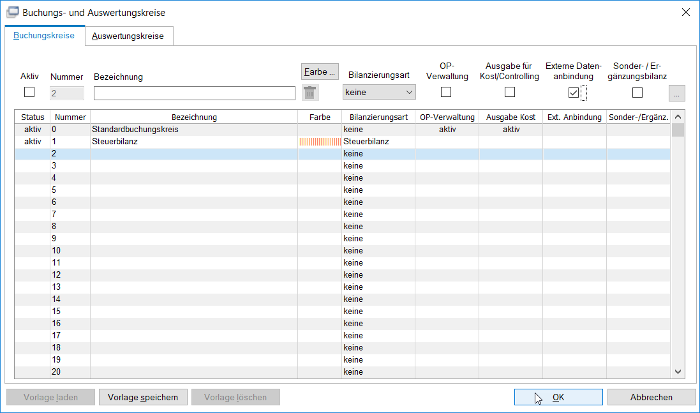Uncheck Externe Datenanbindung checkbox
This screenshot has height=413, width=700.
pos(574,92)
